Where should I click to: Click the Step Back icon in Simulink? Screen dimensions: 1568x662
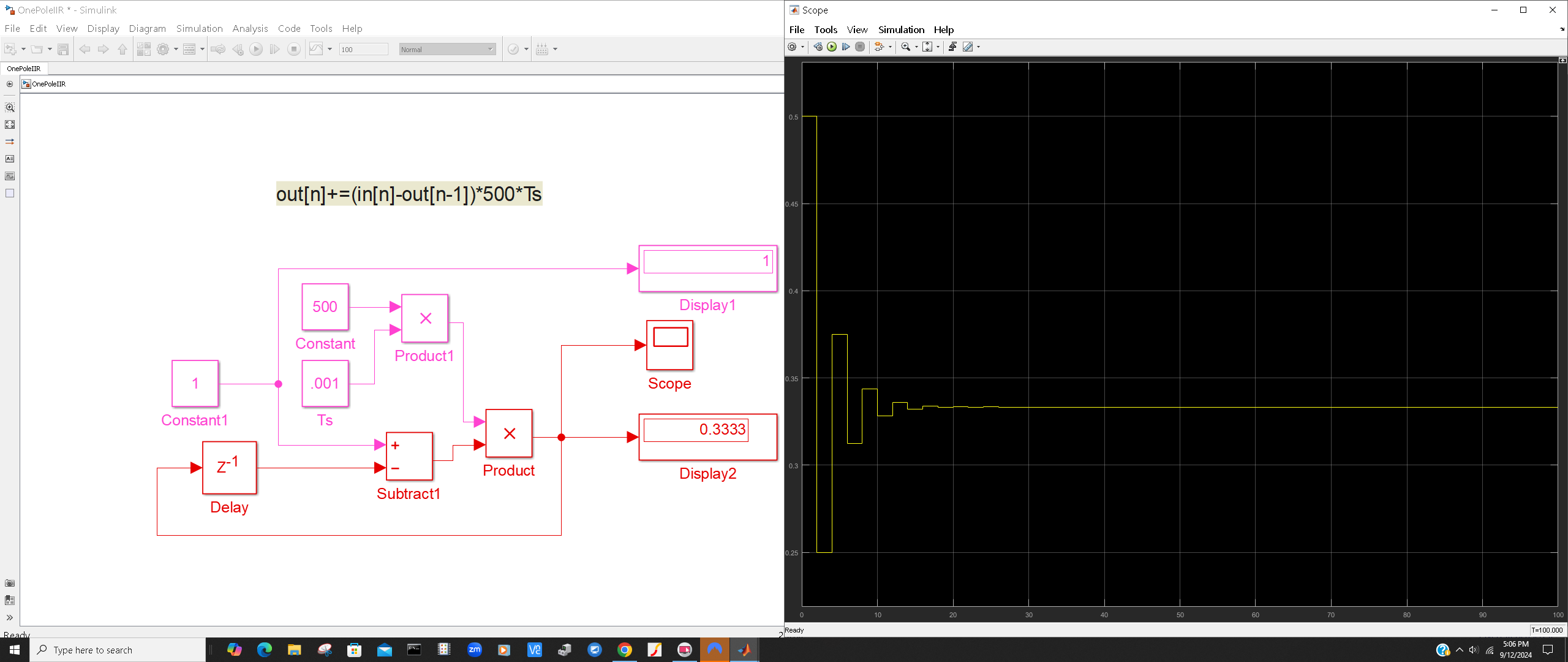click(x=238, y=49)
